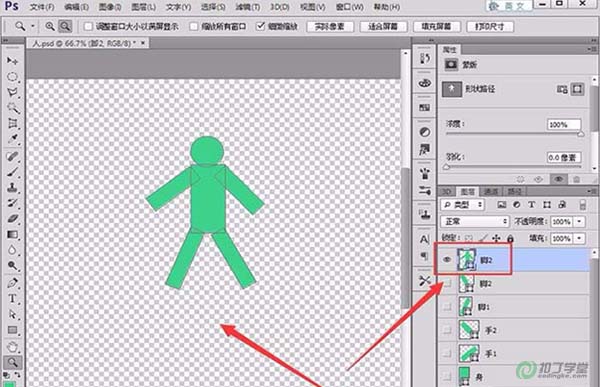Select the Clone Stamp tool

(x=12, y=188)
